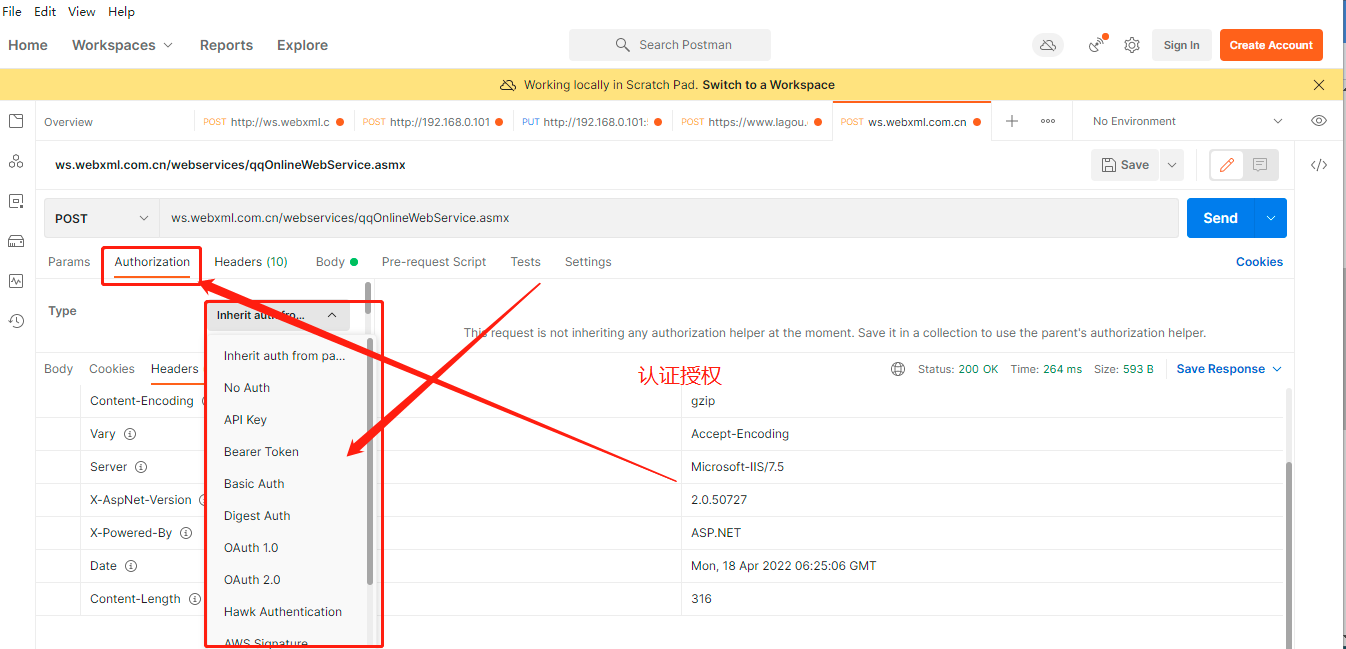The height and width of the screenshot is (649, 1346).
Task: Open the request Settings tab
Action: pos(588,262)
